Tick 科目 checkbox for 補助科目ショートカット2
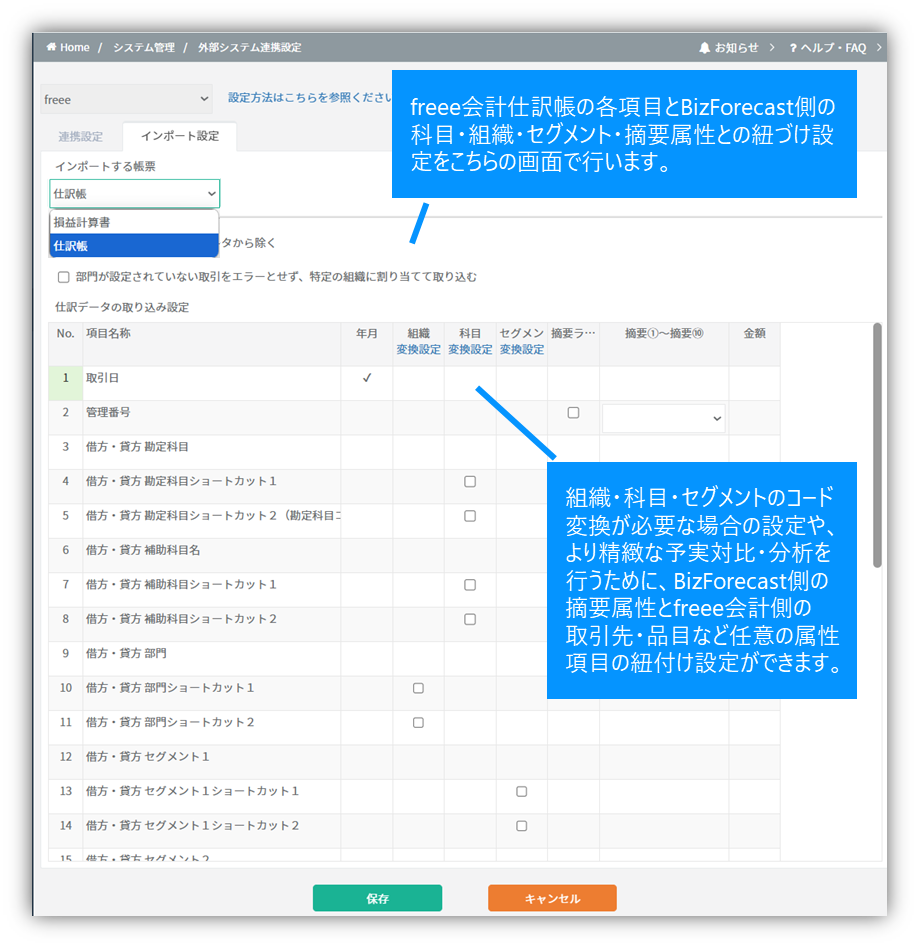This screenshot has width=919, height=948. (470, 619)
